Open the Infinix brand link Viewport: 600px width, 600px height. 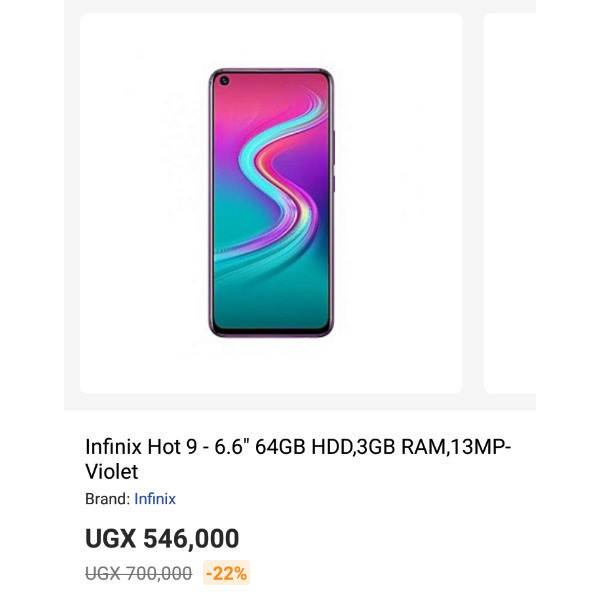[x=155, y=499]
